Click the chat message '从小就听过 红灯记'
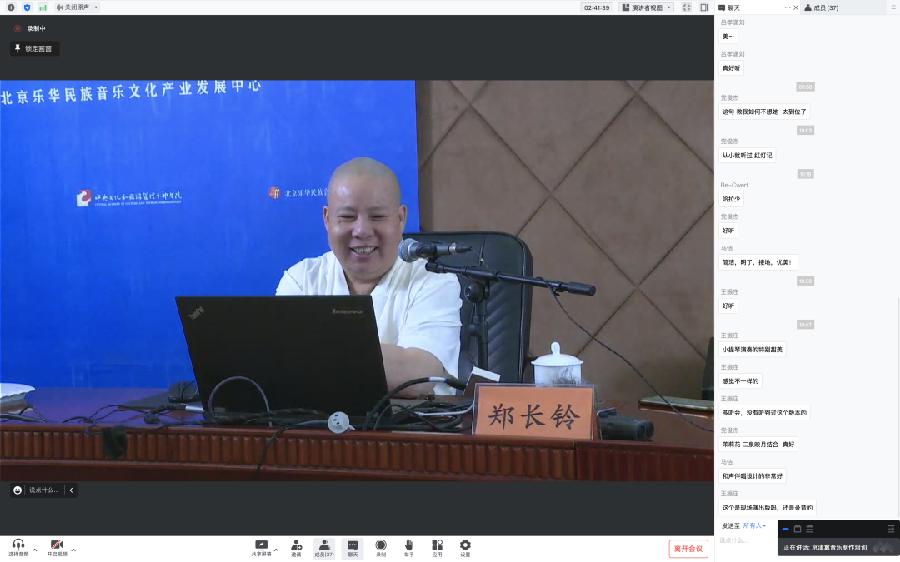 coord(747,155)
